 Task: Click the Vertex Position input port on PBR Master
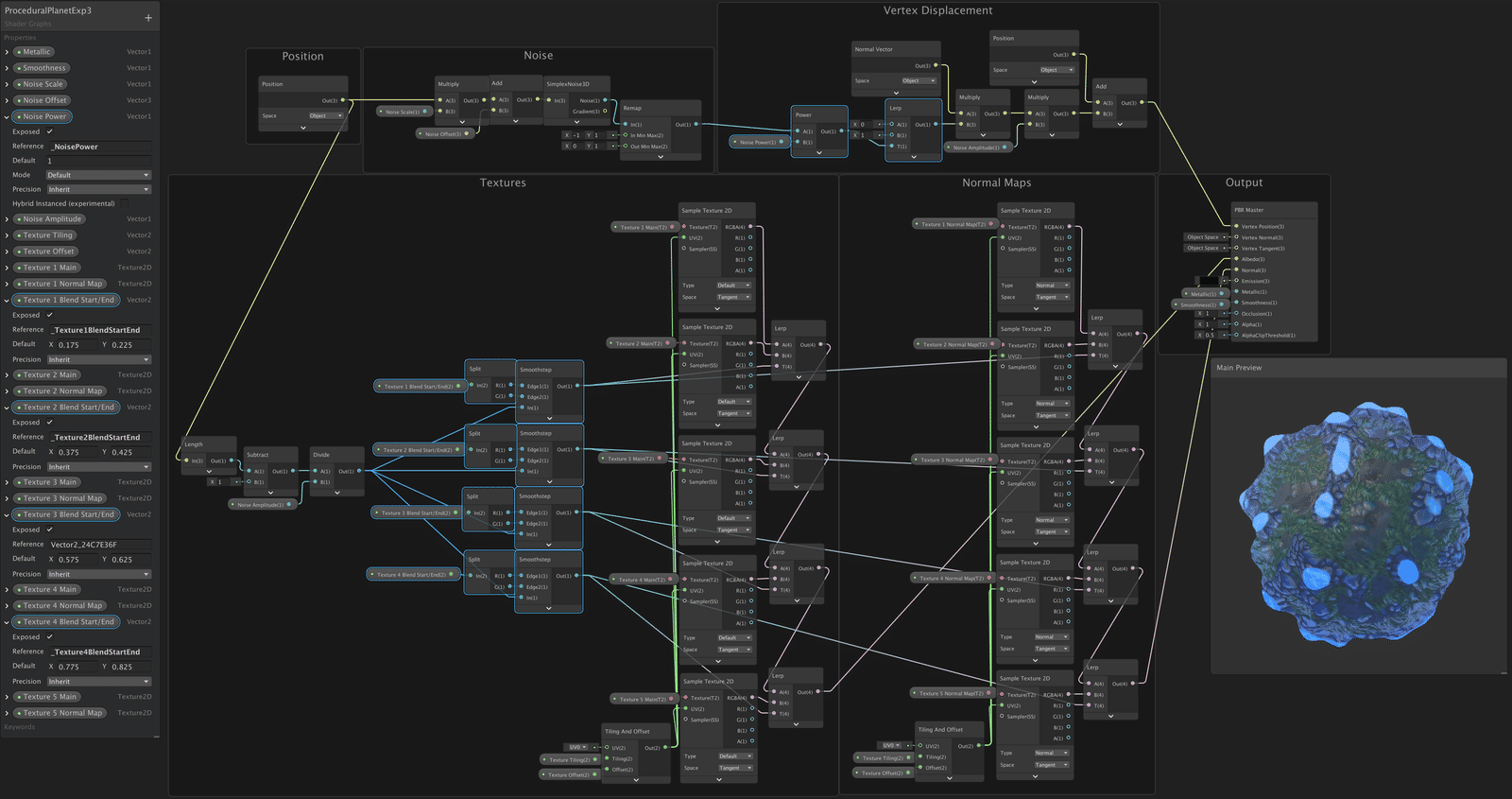click(x=1236, y=226)
